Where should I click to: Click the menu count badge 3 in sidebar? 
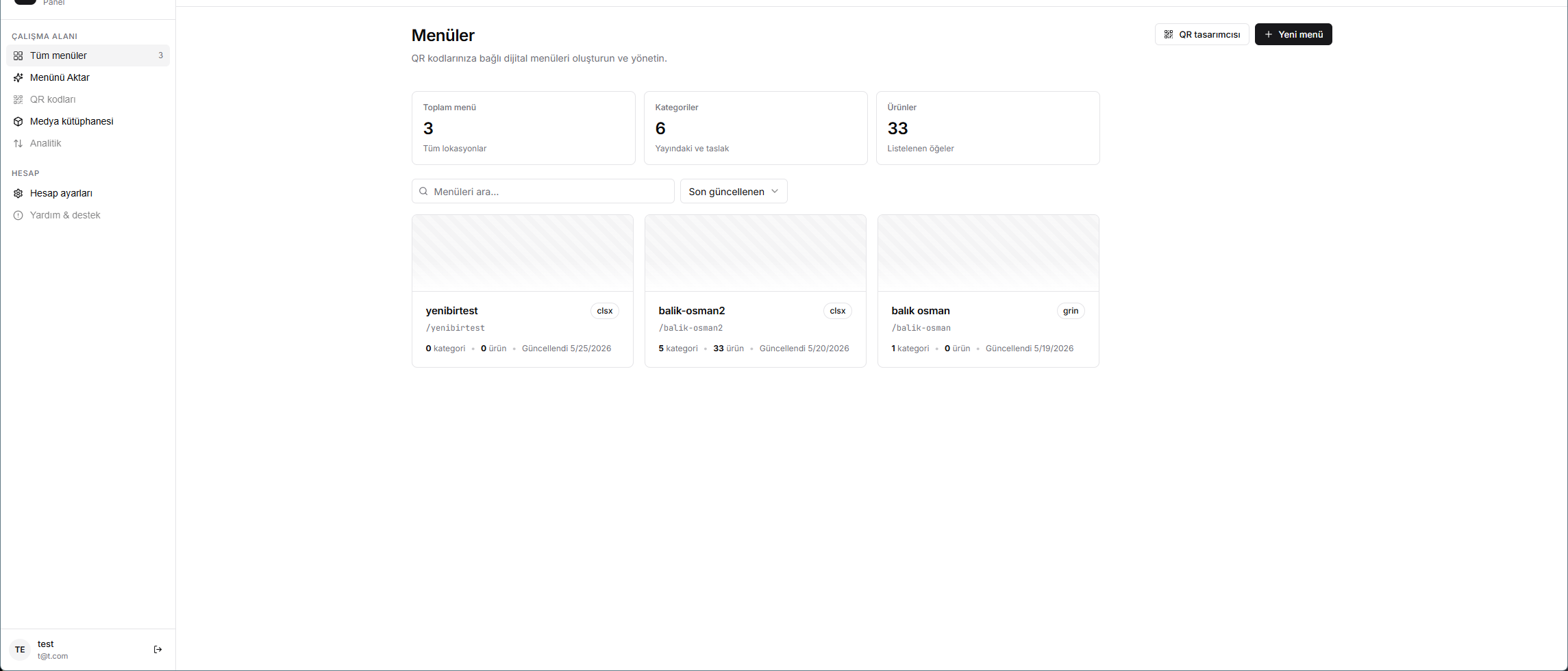161,55
